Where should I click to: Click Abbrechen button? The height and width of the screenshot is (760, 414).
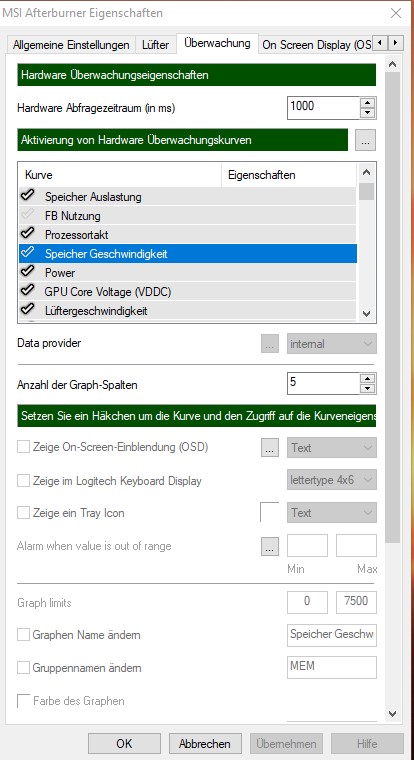pyautogui.click(x=205, y=743)
